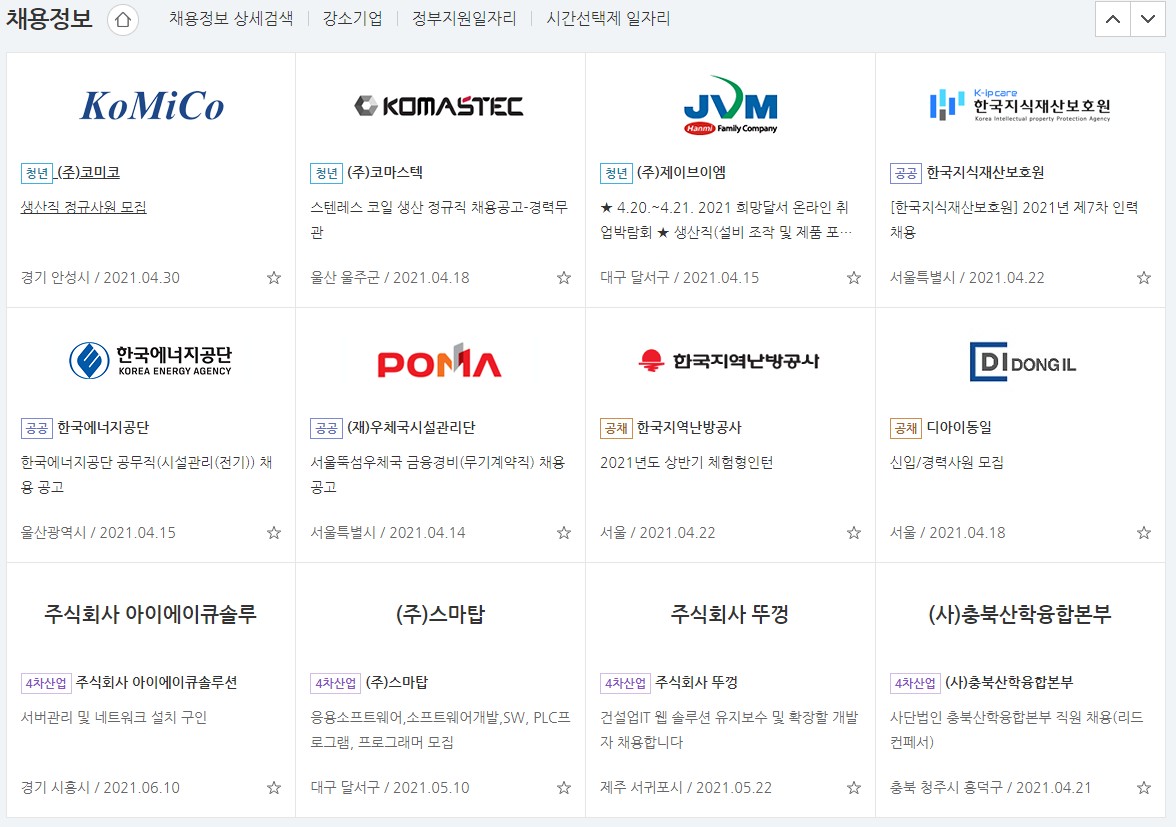This screenshot has width=1176, height=827.
Task: Click 경기 안성시 / 2021.04.30 text
Action: point(100,277)
